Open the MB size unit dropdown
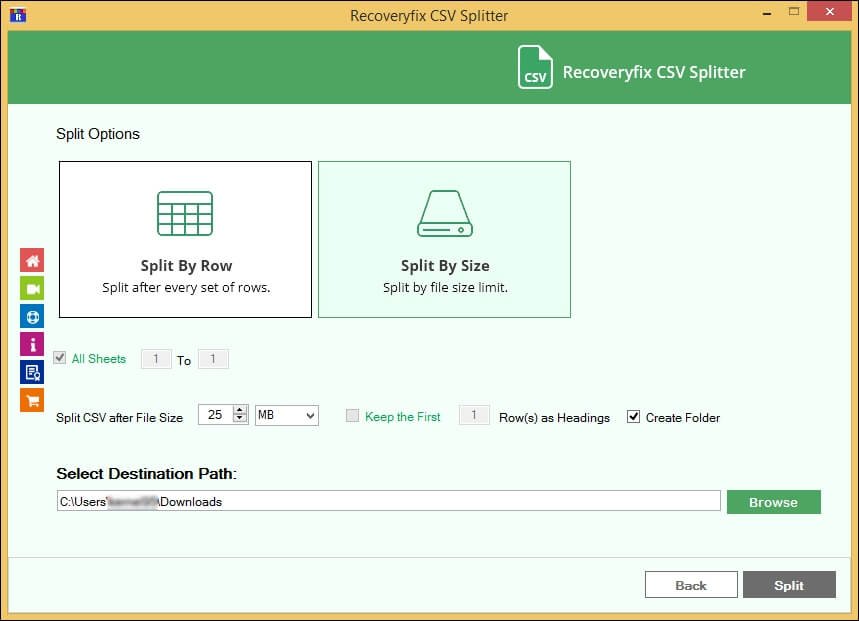859x621 pixels. point(287,415)
